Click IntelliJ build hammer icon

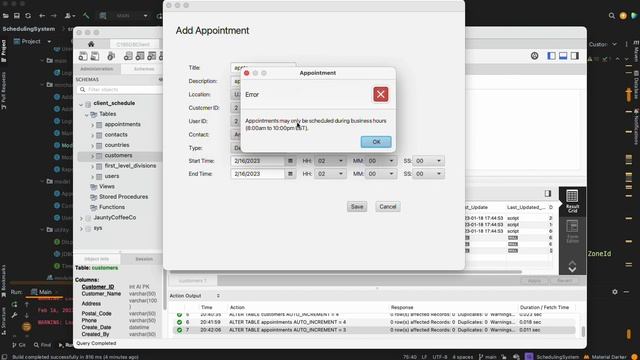(86, 16)
